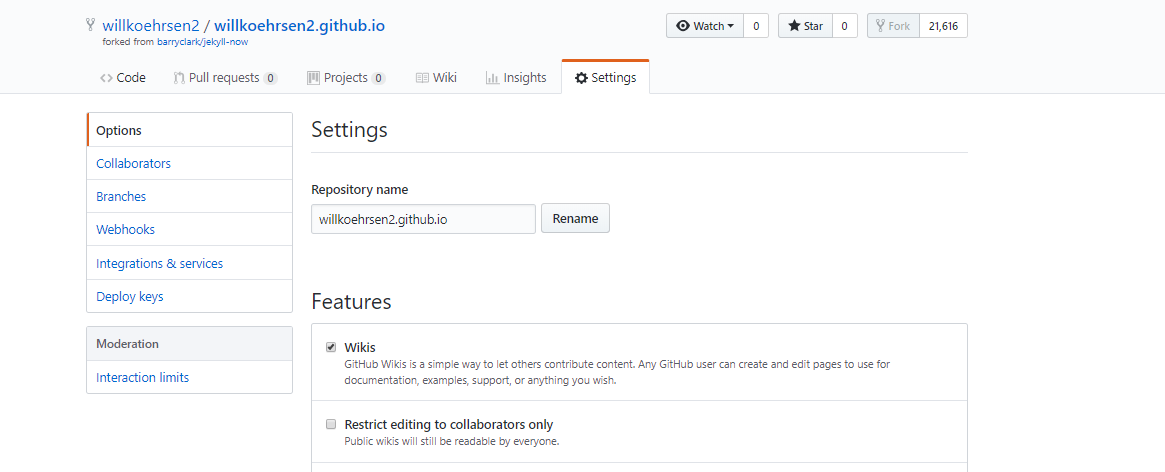
Task: Open the barryclark/jekyll-now source repository link
Action: pos(203,42)
